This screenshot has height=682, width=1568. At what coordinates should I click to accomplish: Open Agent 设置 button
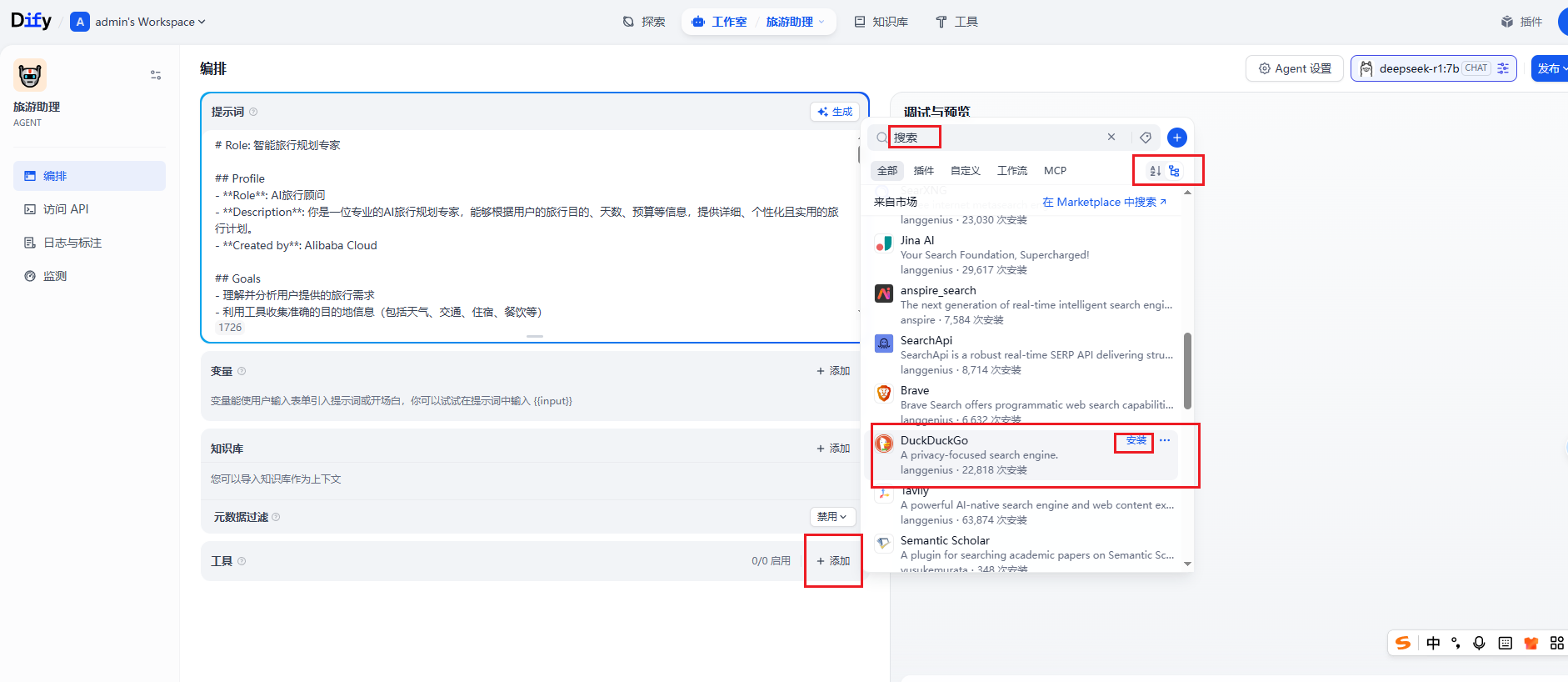pos(1295,68)
